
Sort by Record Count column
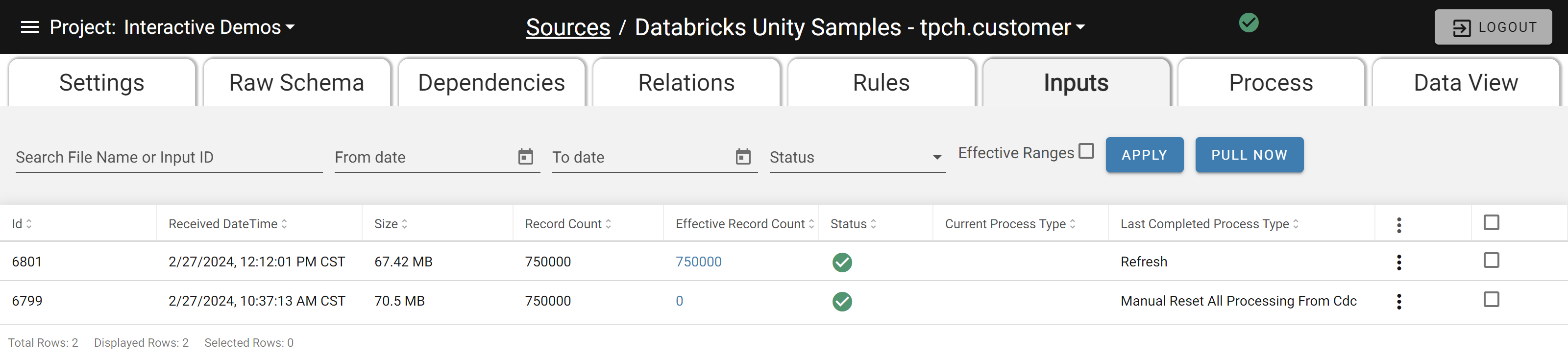click(x=568, y=224)
